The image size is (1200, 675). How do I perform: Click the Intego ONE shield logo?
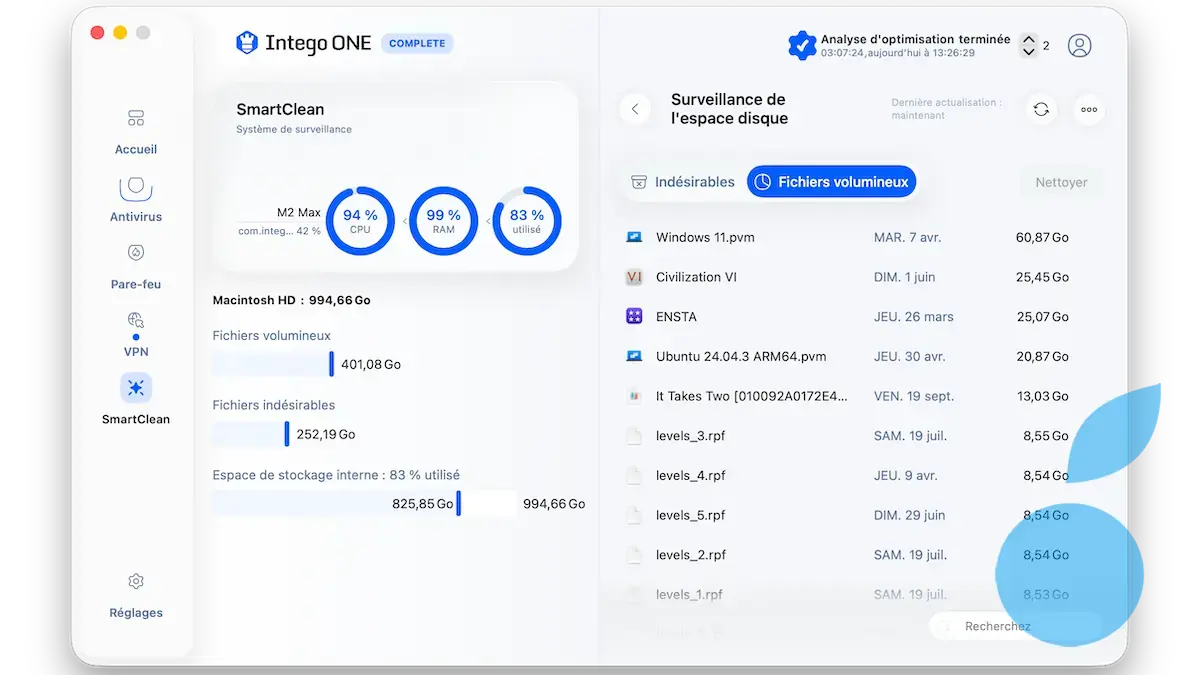[246, 43]
